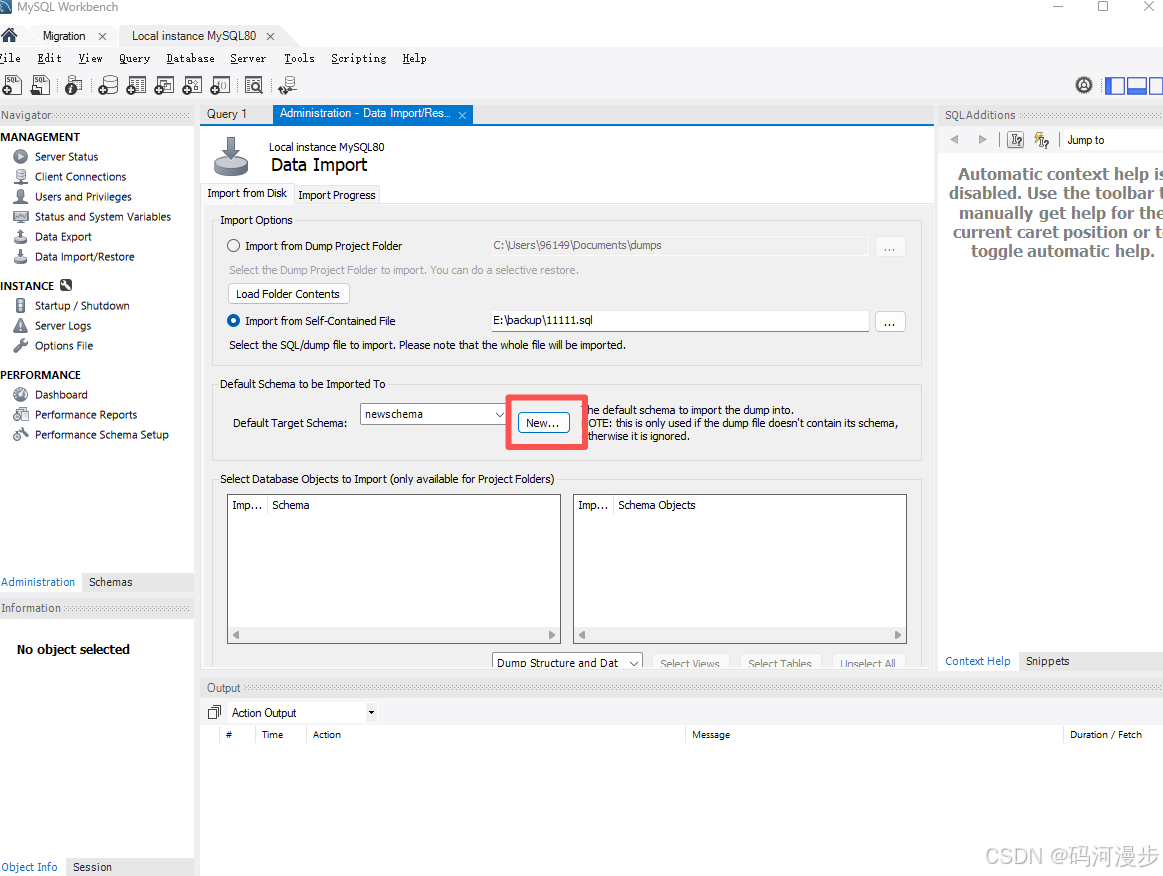
Task: Toggle the left sidebar panel icon
Action: [1115, 86]
